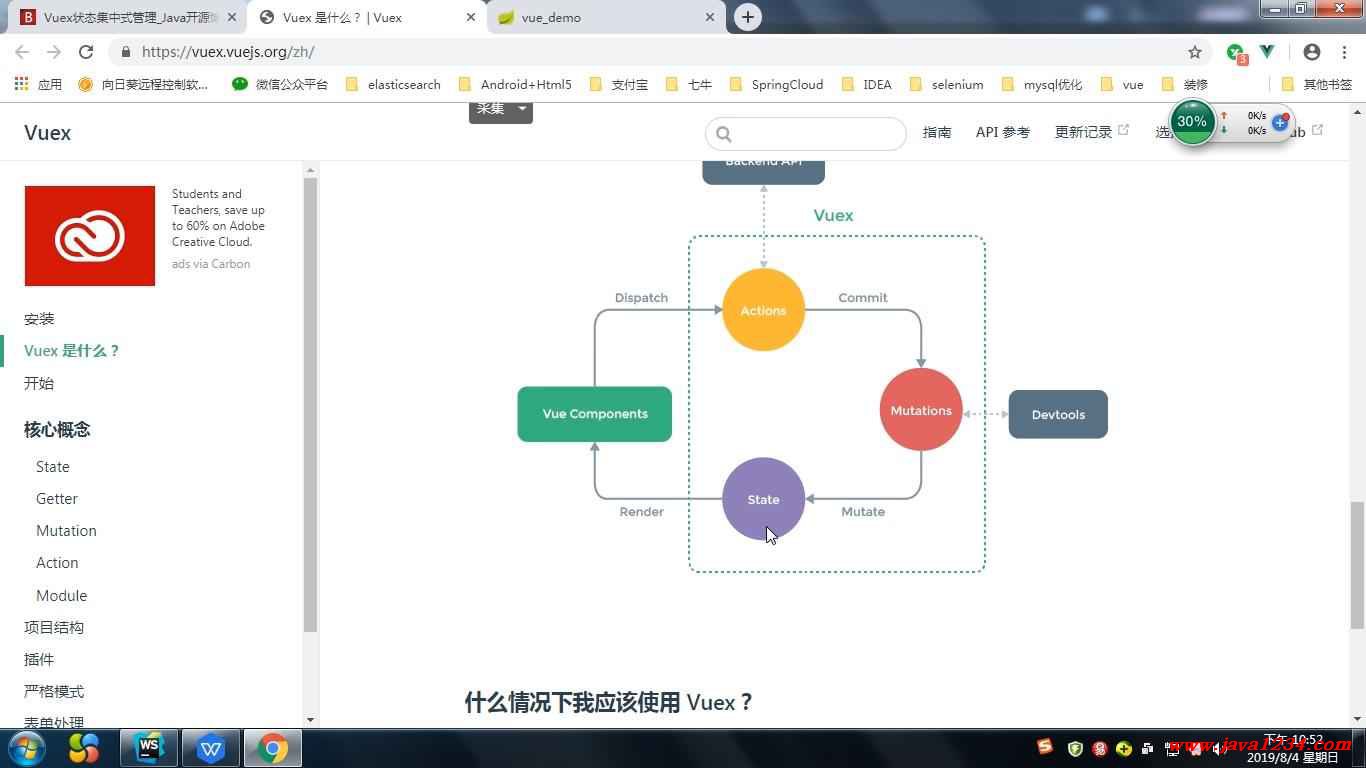Close the vue_demo tab
The width and height of the screenshot is (1366, 768).
point(710,17)
